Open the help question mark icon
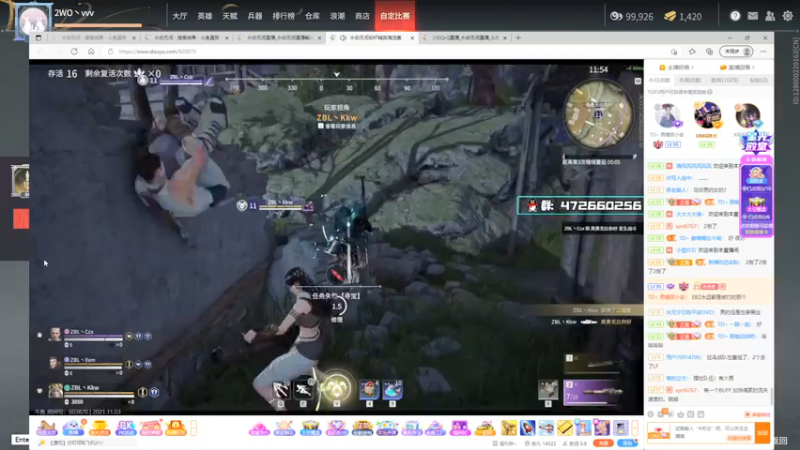 (x=735, y=16)
